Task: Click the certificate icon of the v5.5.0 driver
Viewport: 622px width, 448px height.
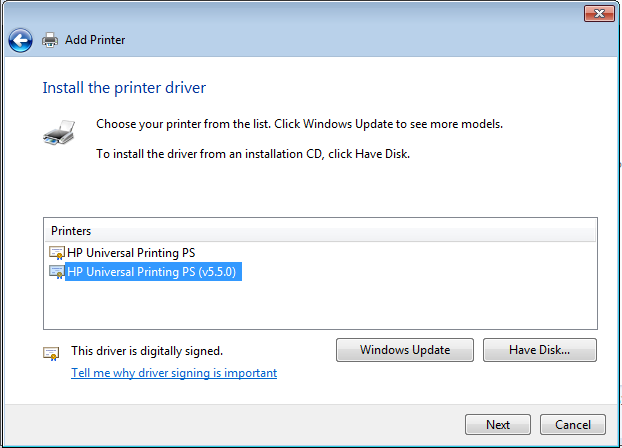Action: tap(57, 271)
